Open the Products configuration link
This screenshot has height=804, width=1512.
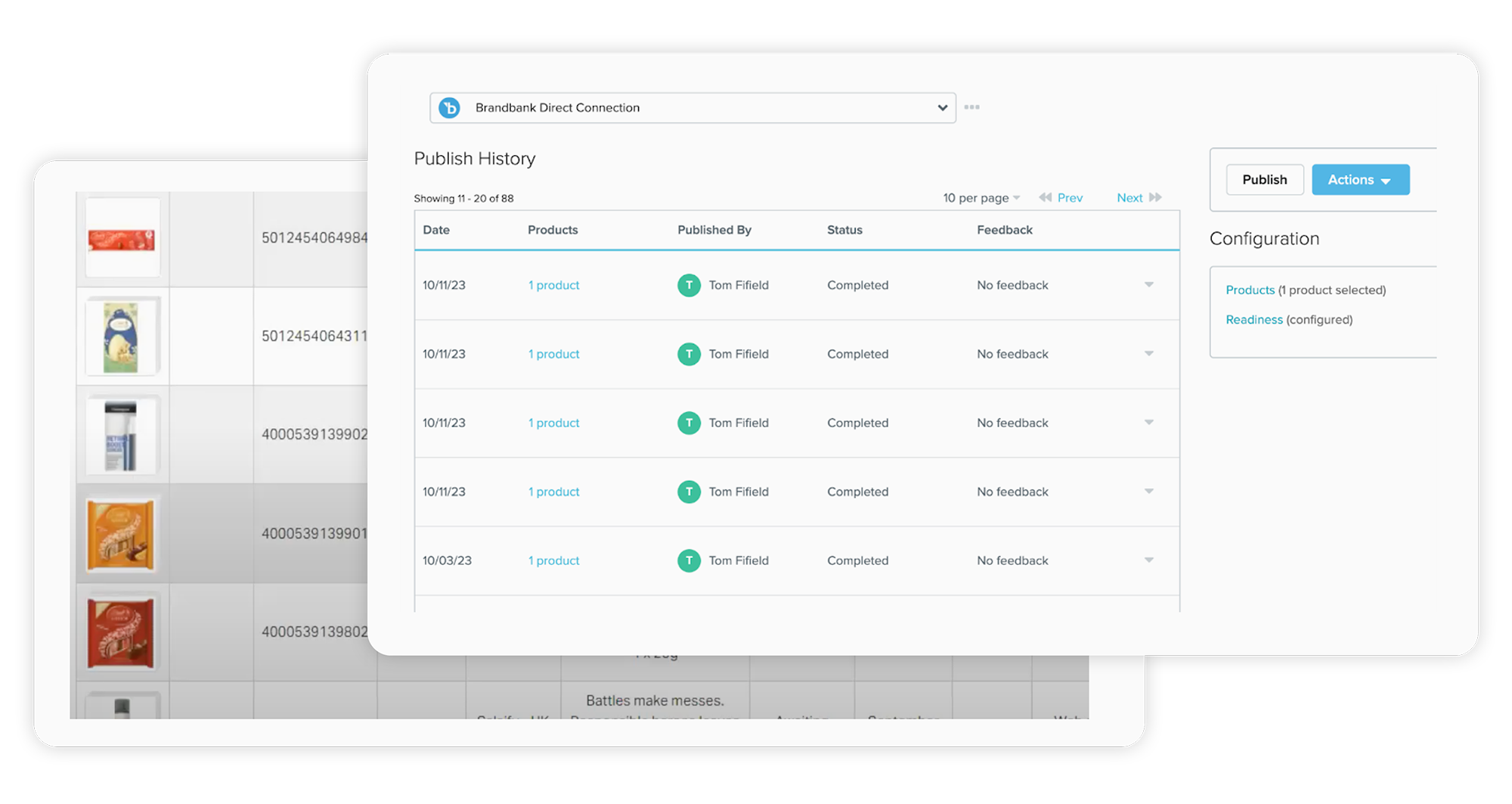pyautogui.click(x=1250, y=290)
